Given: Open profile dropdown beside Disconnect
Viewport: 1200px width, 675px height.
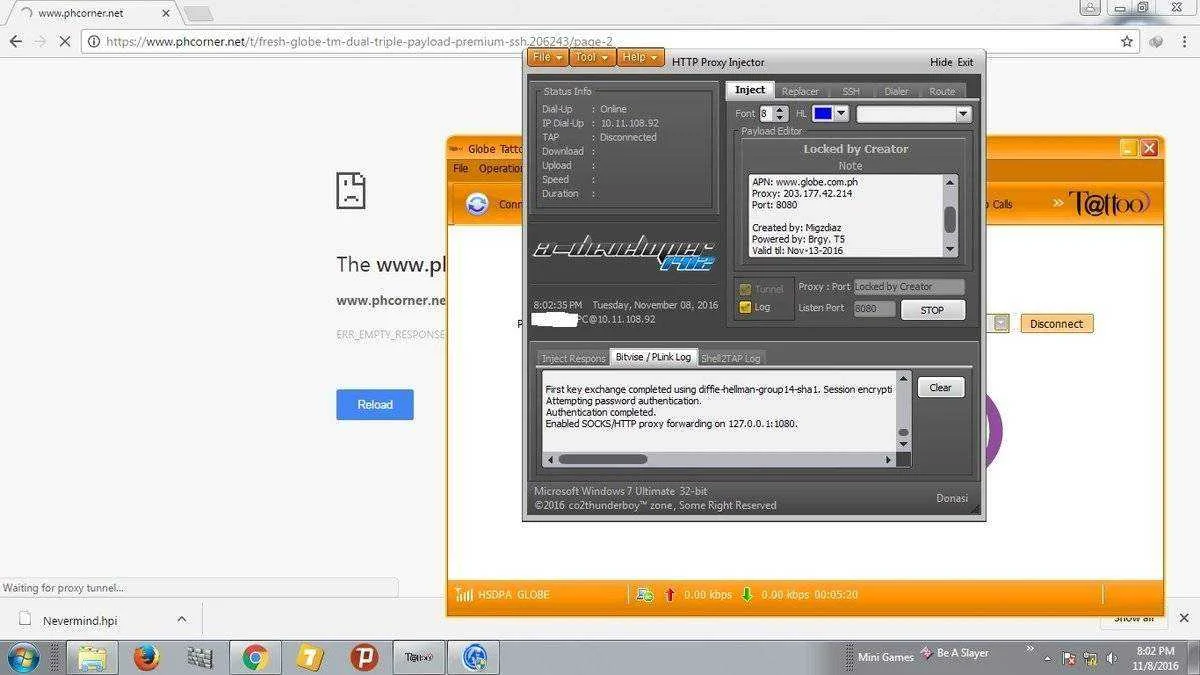Looking at the screenshot, I should click(x=1001, y=324).
